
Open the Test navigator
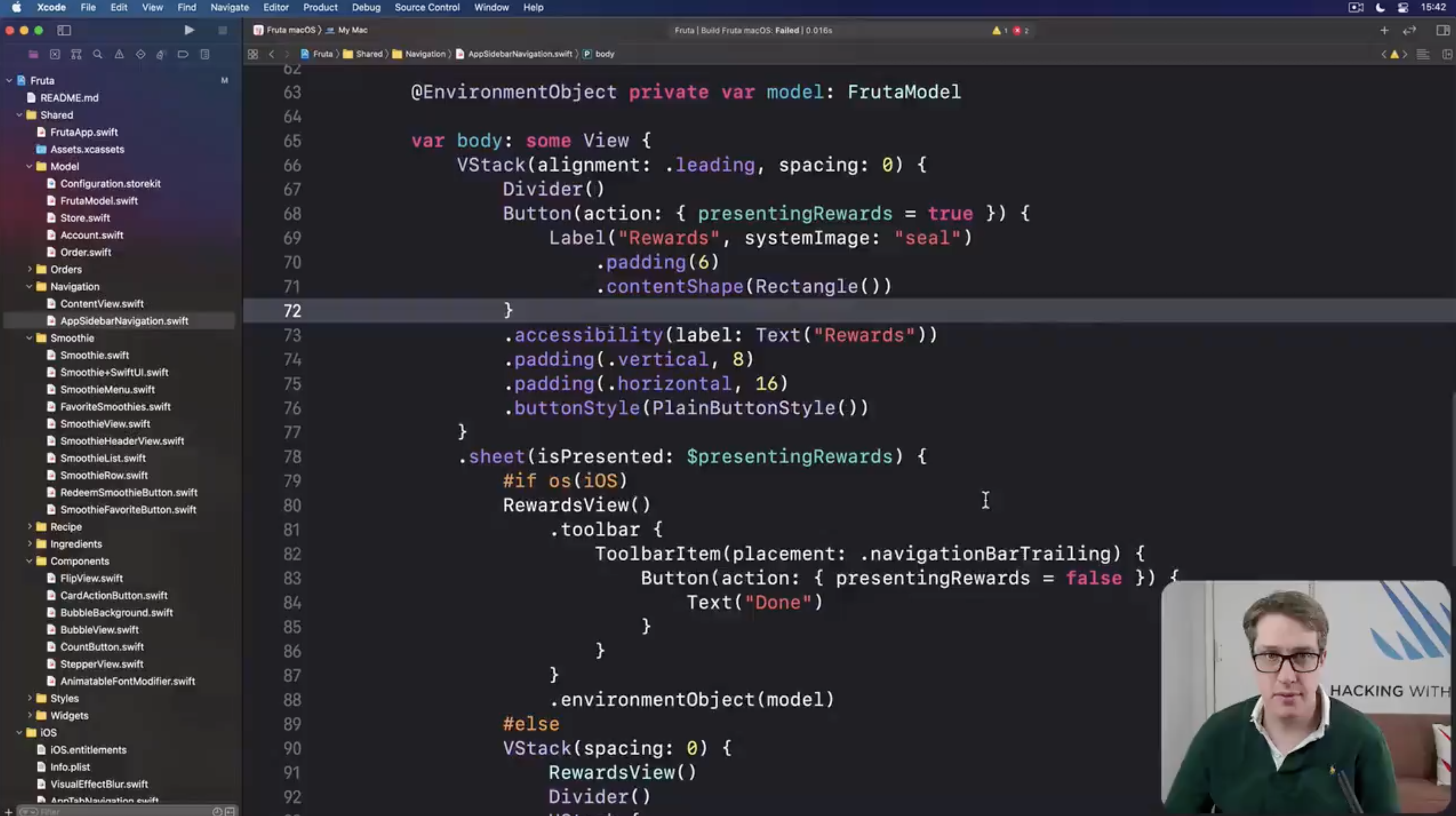point(141,54)
